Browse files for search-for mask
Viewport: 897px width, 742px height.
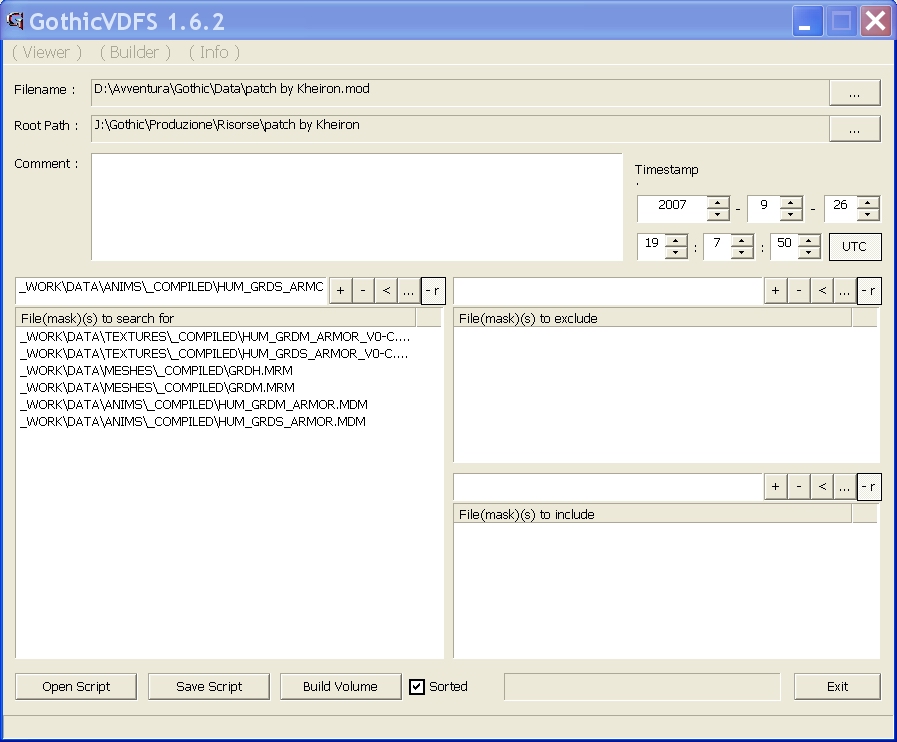408,291
